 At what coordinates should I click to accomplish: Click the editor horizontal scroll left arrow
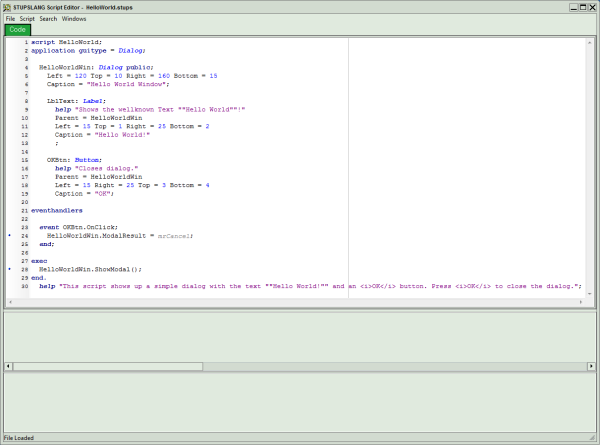pos(10,302)
